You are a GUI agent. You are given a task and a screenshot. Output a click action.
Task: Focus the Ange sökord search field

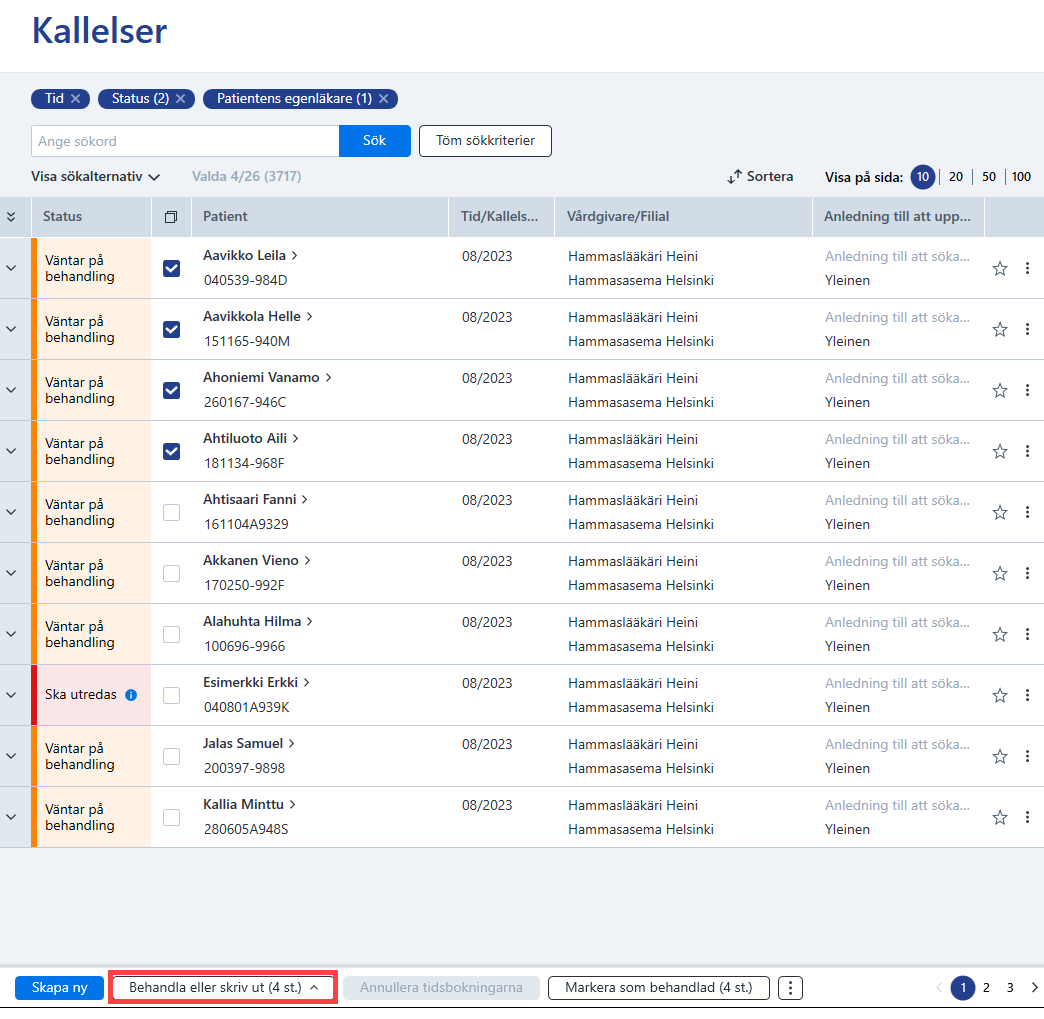click(185, 141)
